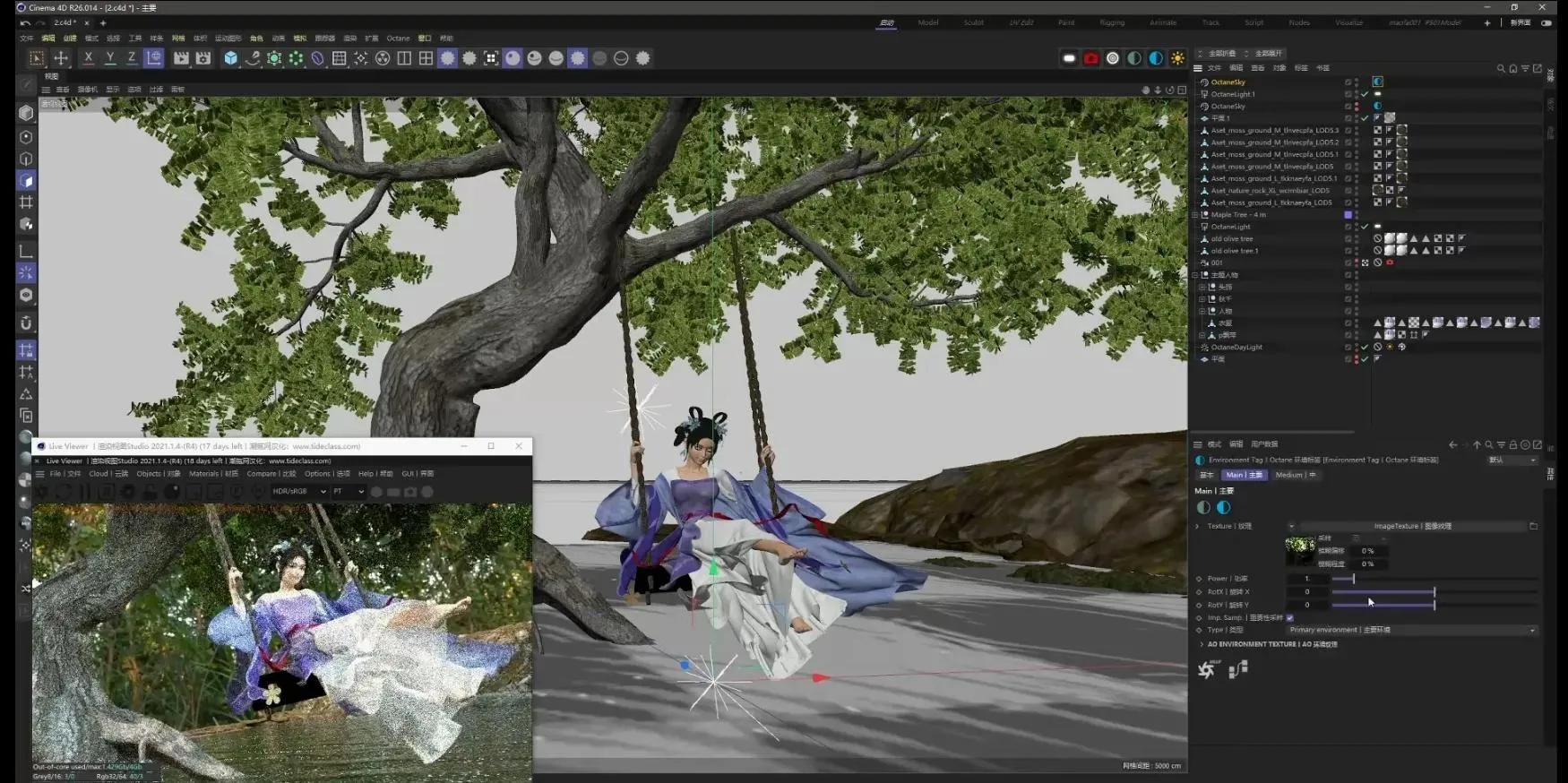This screenshot has height=783, width=1568.
Task: Toggle the OctaneDayLight enable checkmark
Action: (x=1365, y=347)
